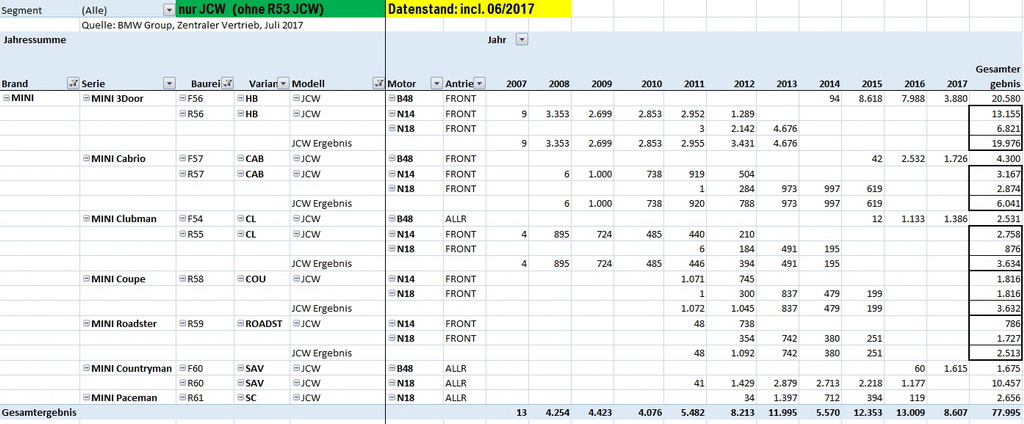
Task: Collapse the MINI Roadster series group
Action: coord(86,324)
